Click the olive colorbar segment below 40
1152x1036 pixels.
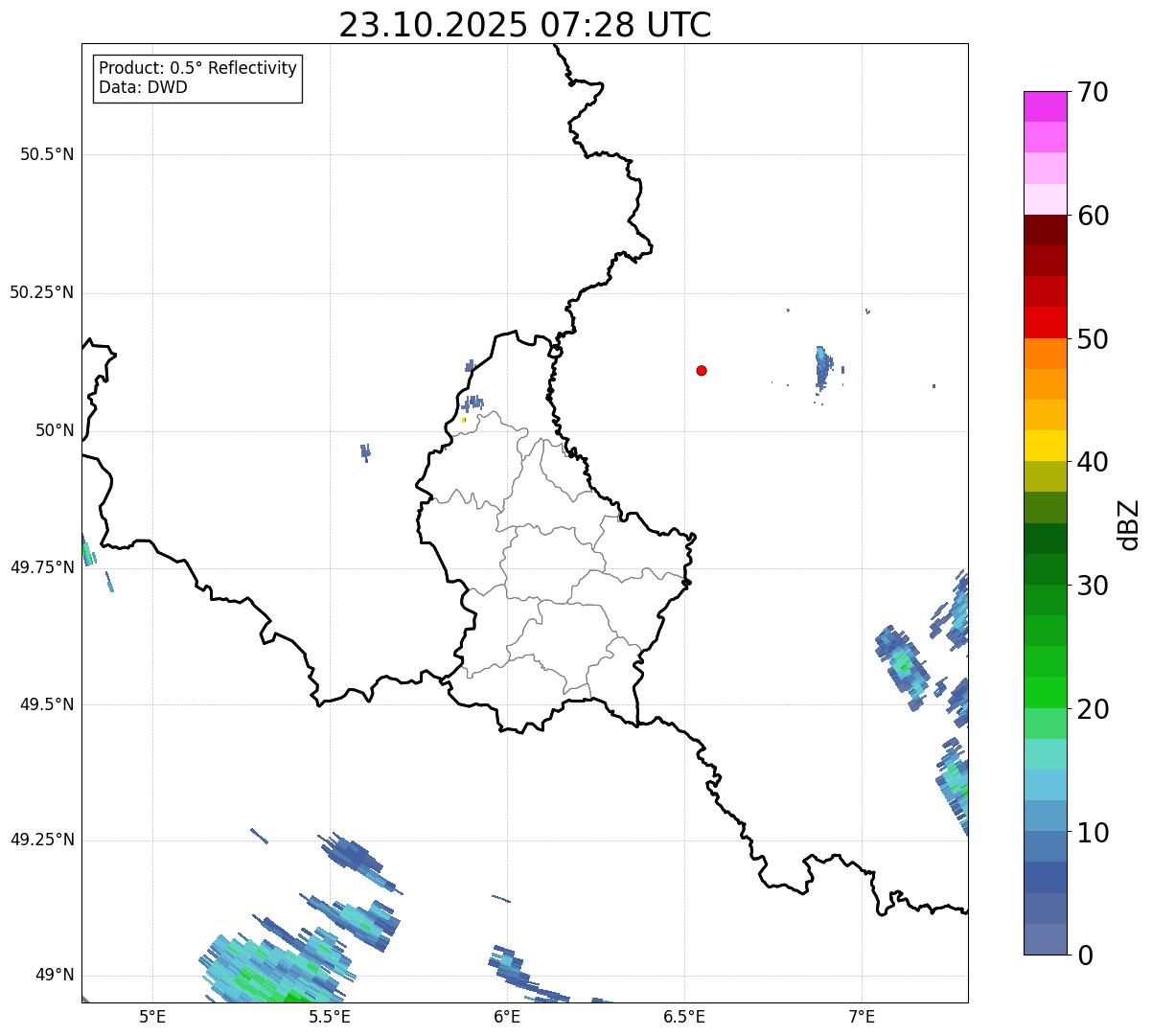pos(1046,477)
